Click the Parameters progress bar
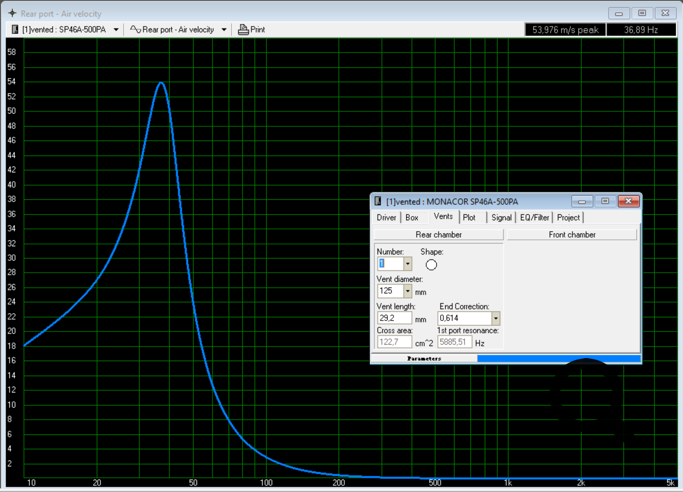This screenshot has height=492, width=683. click(506, 358)
